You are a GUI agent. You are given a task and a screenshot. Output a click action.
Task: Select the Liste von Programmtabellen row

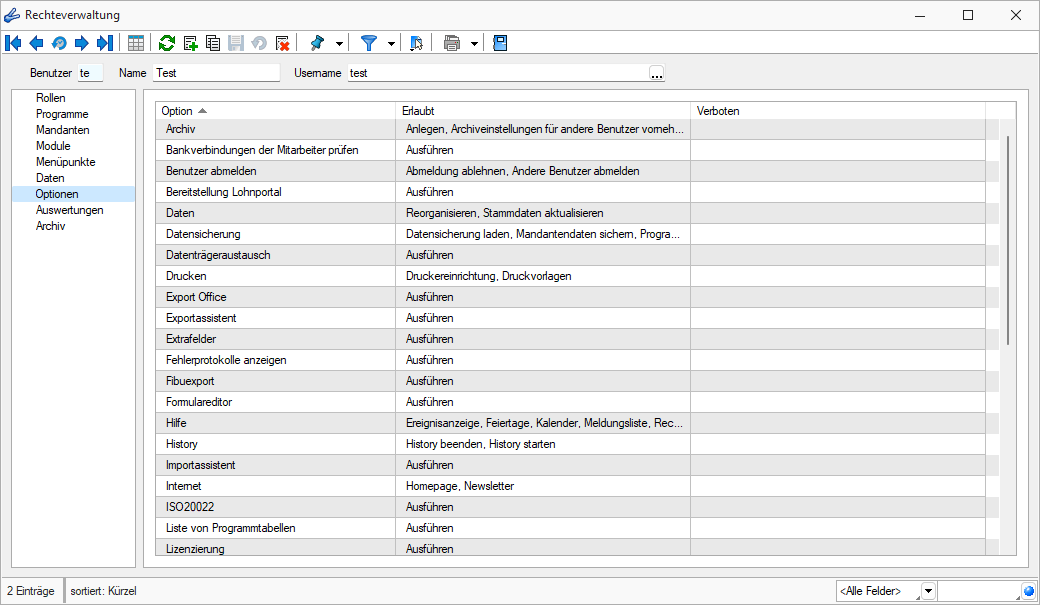[x=570, y=528]
